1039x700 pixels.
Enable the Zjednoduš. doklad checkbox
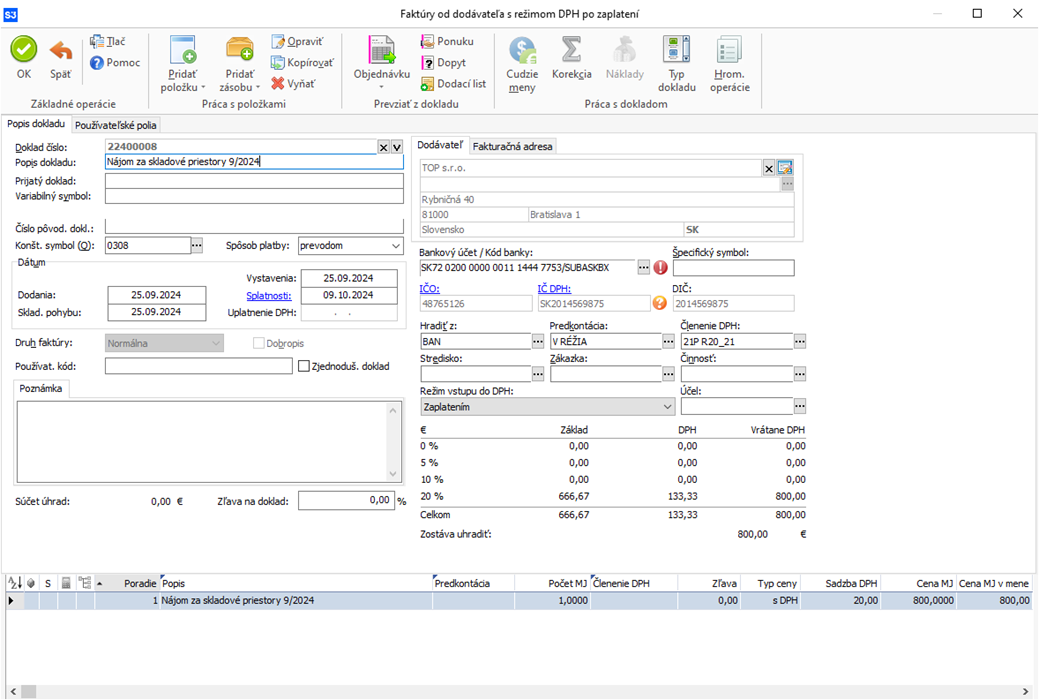pyautogui.click(x=304, y=366)
